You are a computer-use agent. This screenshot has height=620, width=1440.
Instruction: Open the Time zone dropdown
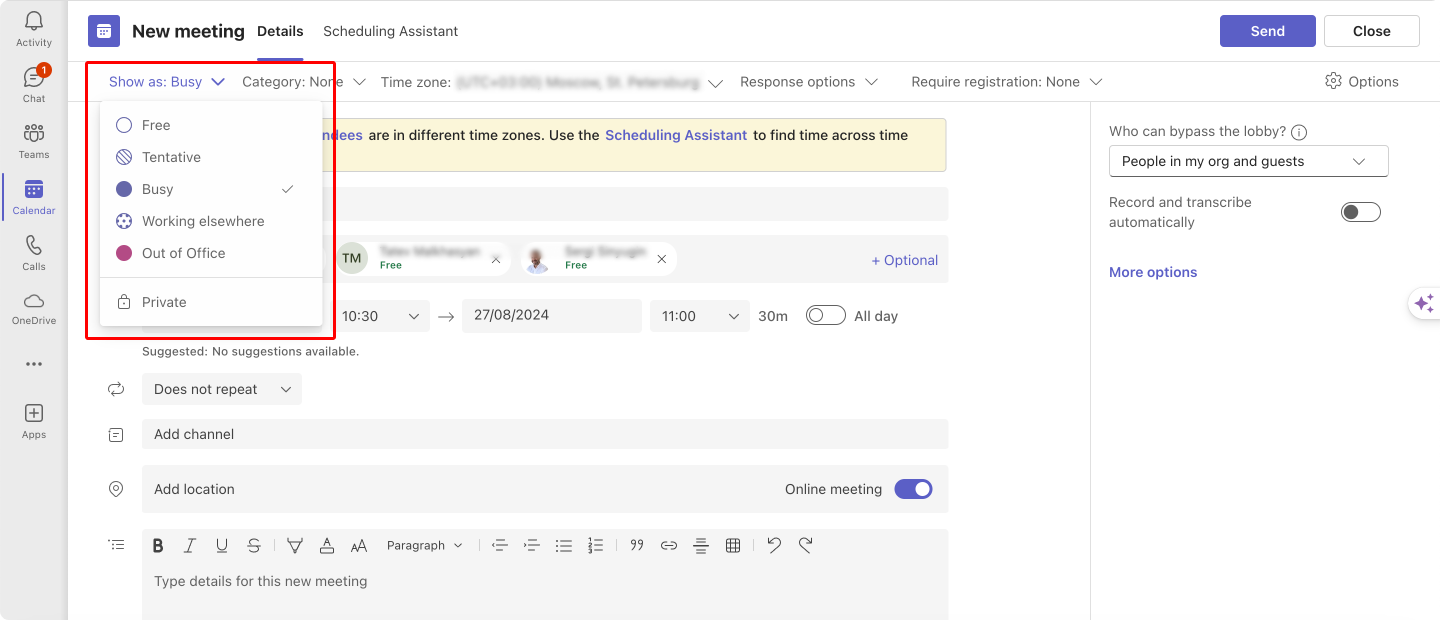click(552, 82)
